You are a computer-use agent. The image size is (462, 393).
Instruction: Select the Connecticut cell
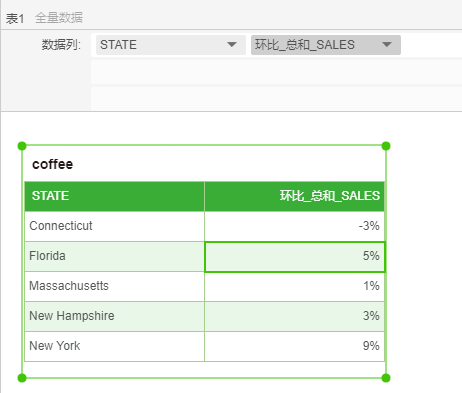(115, 226)
